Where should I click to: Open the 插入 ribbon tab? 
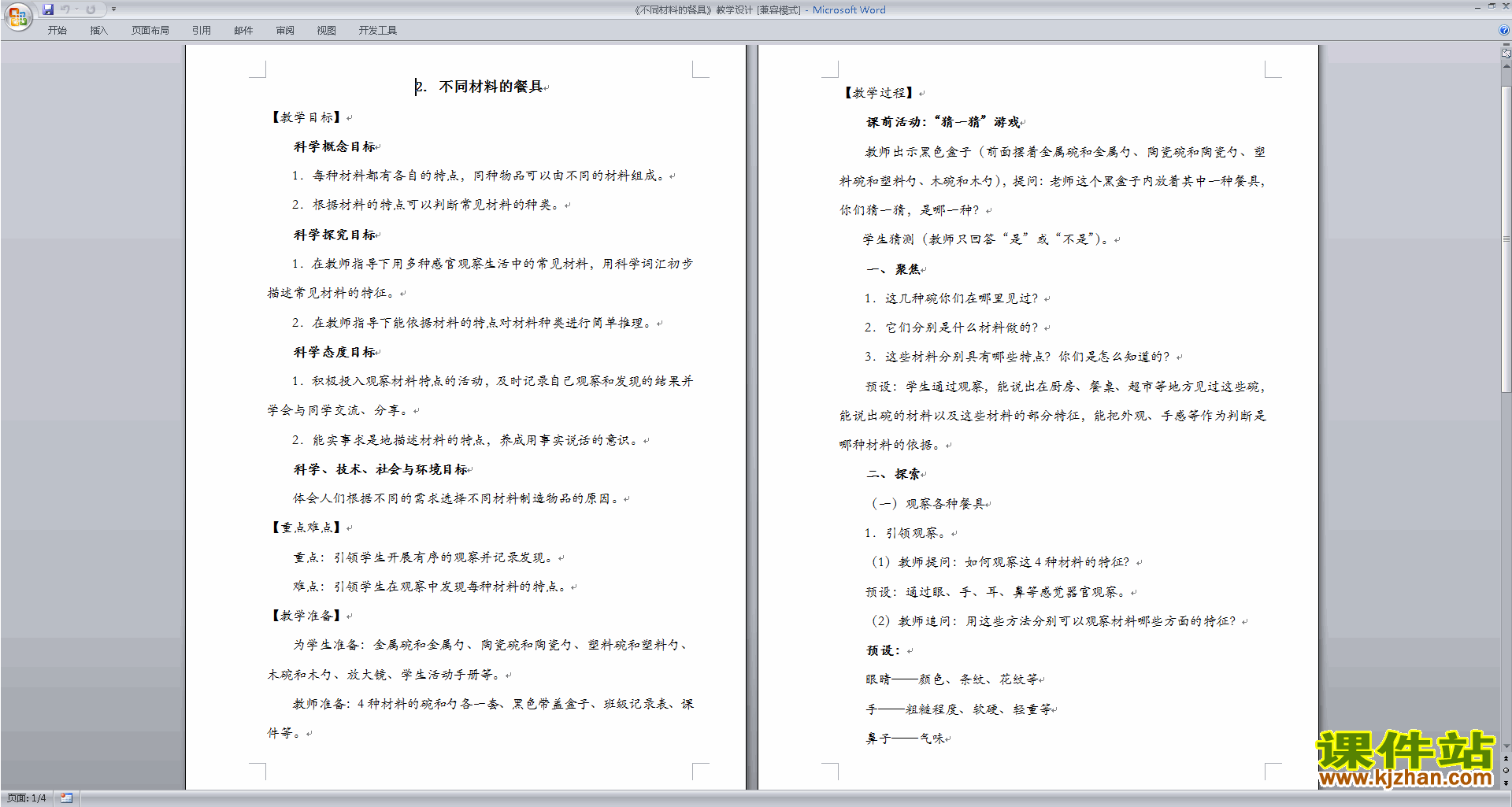point(98,30)
